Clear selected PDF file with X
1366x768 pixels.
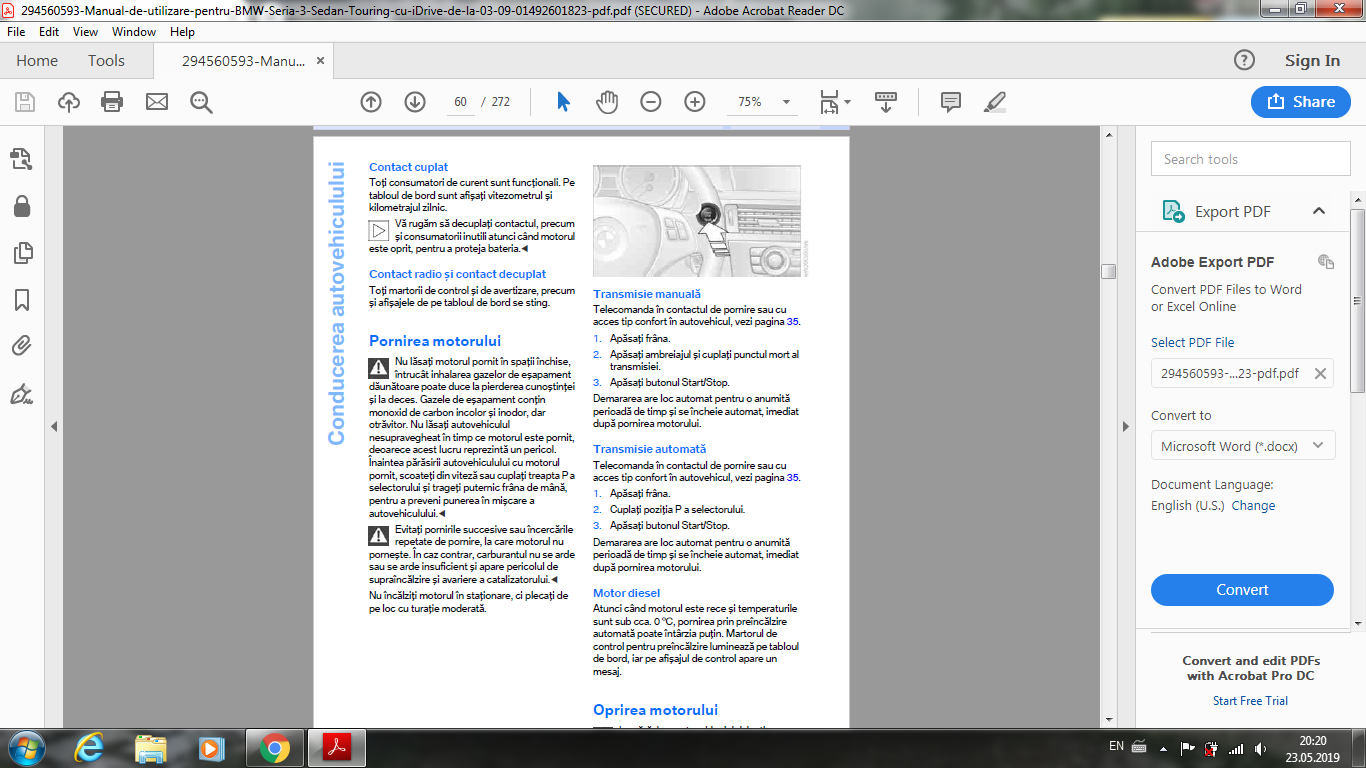tap(1320, 373)
